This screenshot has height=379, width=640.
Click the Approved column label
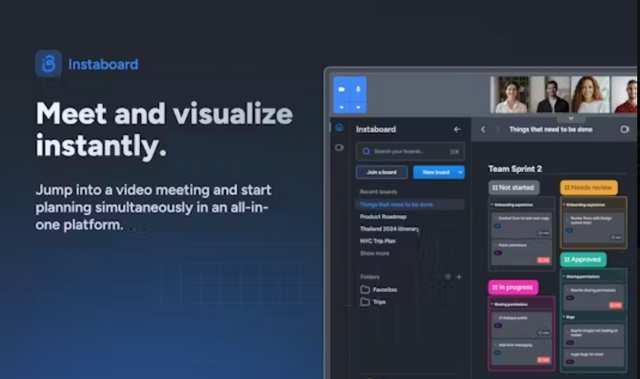(583, 259)
